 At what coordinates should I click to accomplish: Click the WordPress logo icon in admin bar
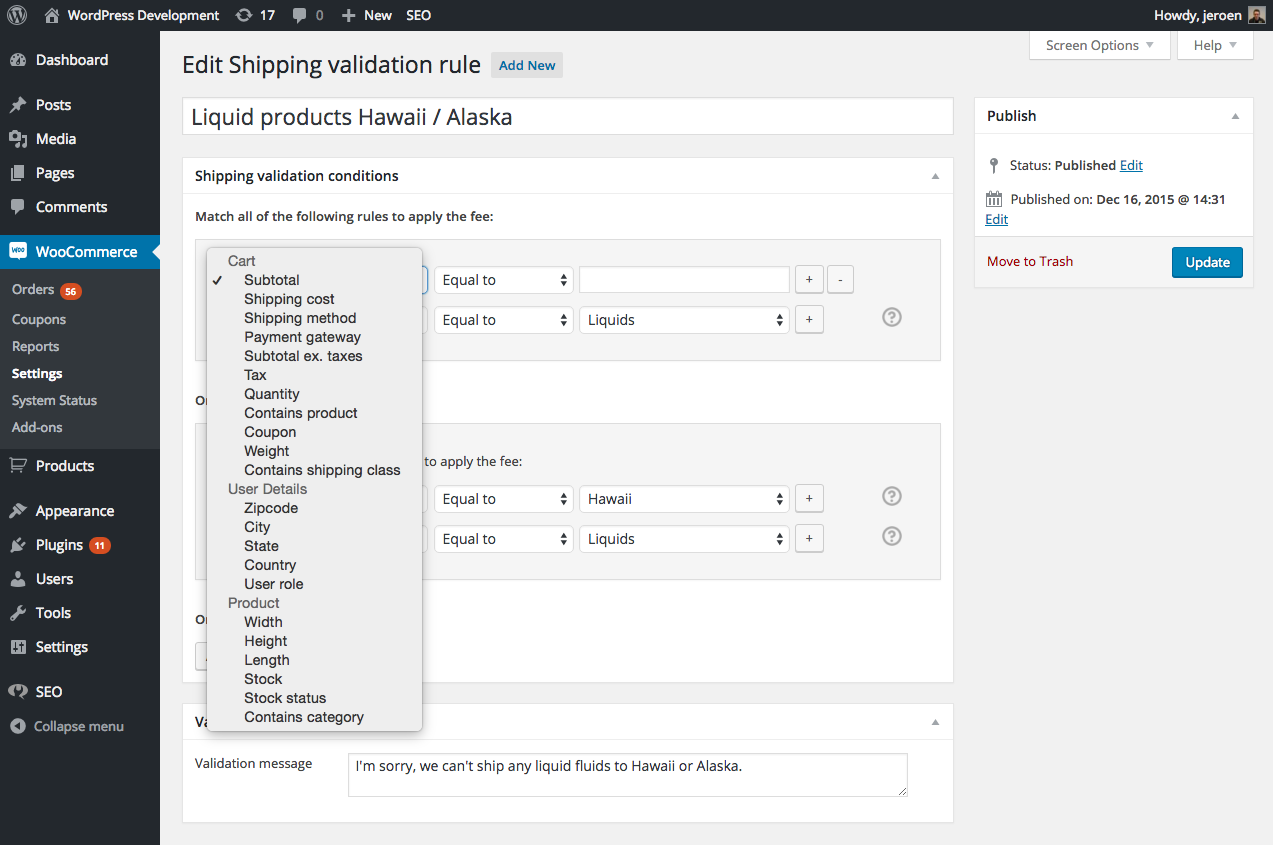pyautogui.click(x=17, y=15)
